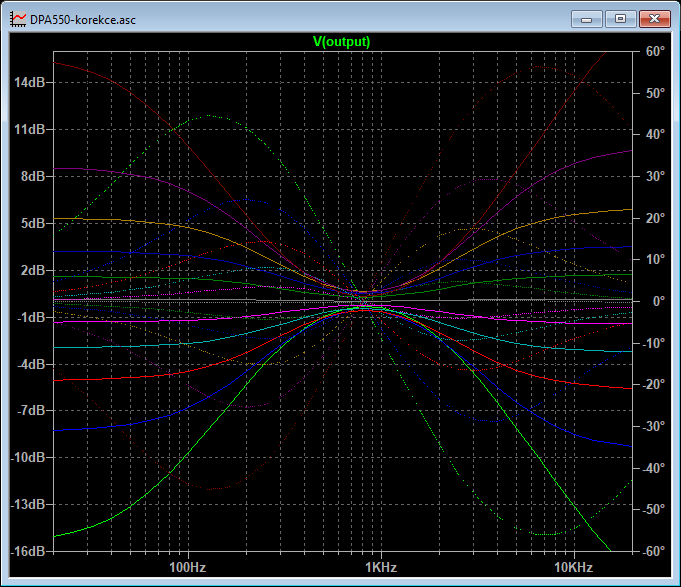Click the -60° phase axis label
681x587 pixels.
654,551
